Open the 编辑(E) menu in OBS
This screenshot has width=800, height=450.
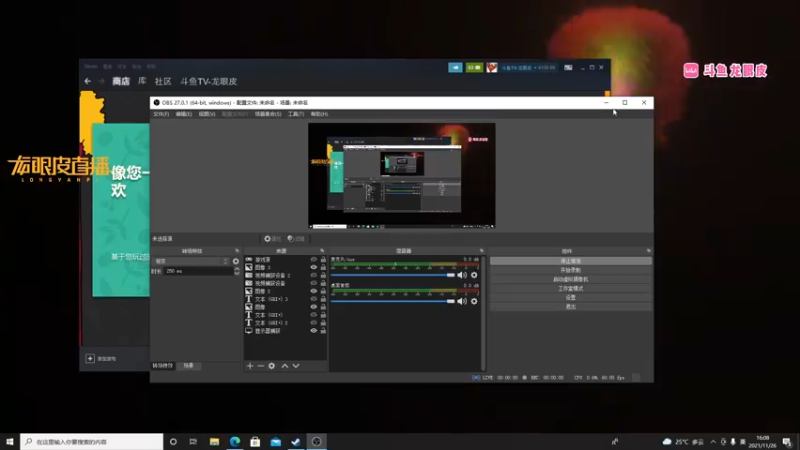point(184,114)
